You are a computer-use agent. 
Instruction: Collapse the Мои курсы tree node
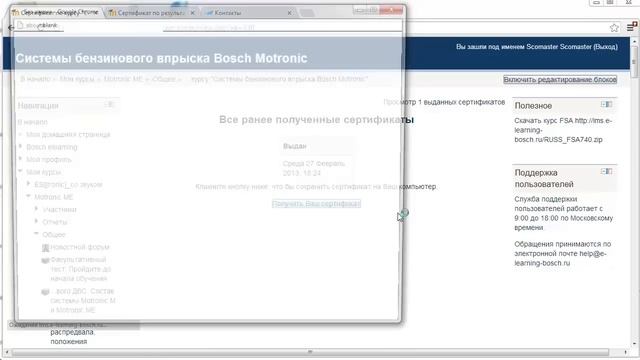pos(20,171)
